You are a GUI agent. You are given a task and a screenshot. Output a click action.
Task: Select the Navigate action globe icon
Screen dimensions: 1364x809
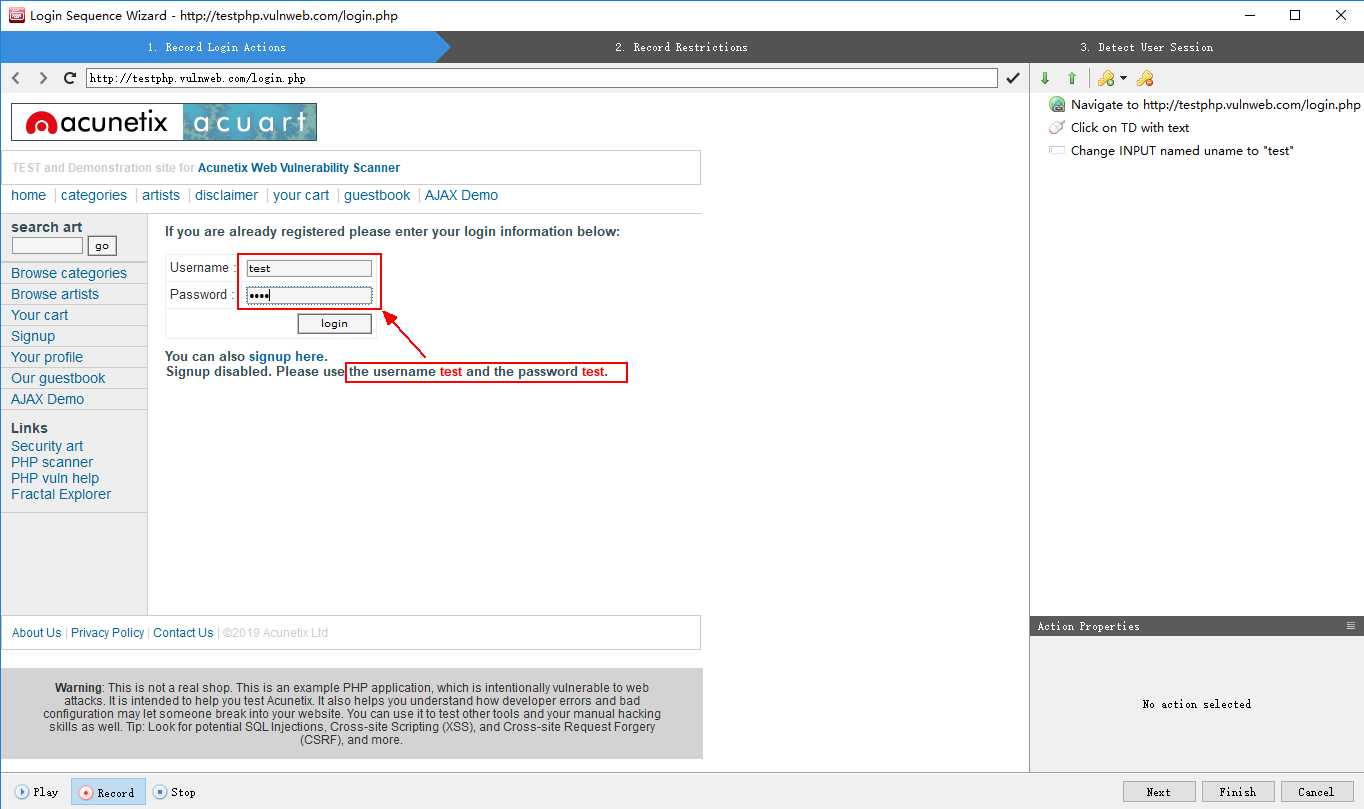coord(1057,104)
